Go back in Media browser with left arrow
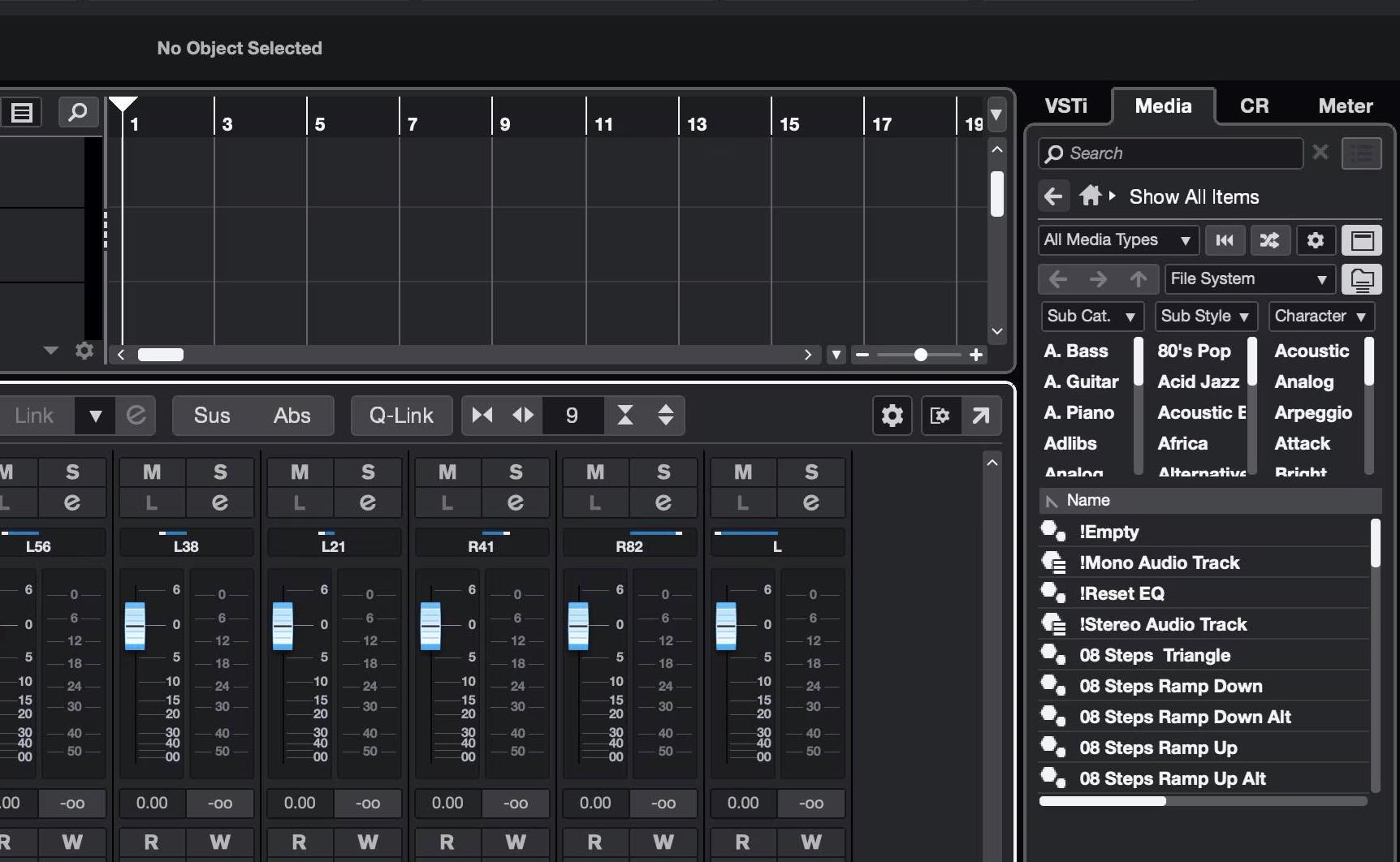The image size is (1400, 862). [x=1053, y=196]
